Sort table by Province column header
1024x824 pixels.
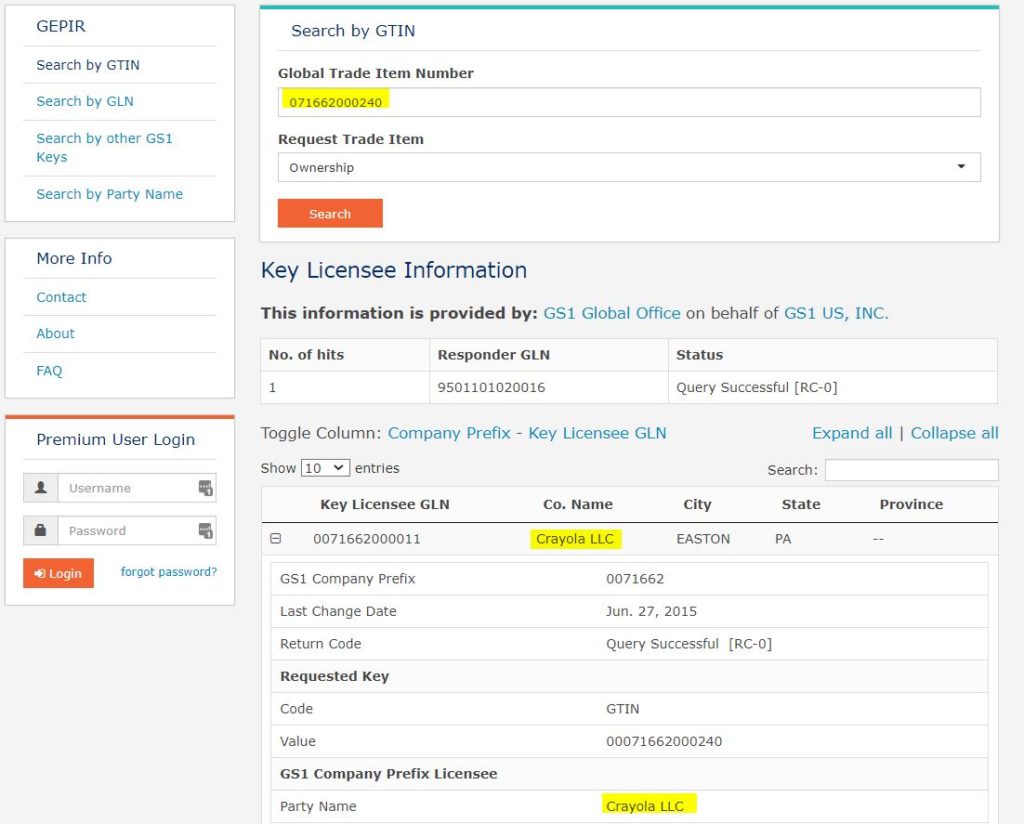pos(911,504)
